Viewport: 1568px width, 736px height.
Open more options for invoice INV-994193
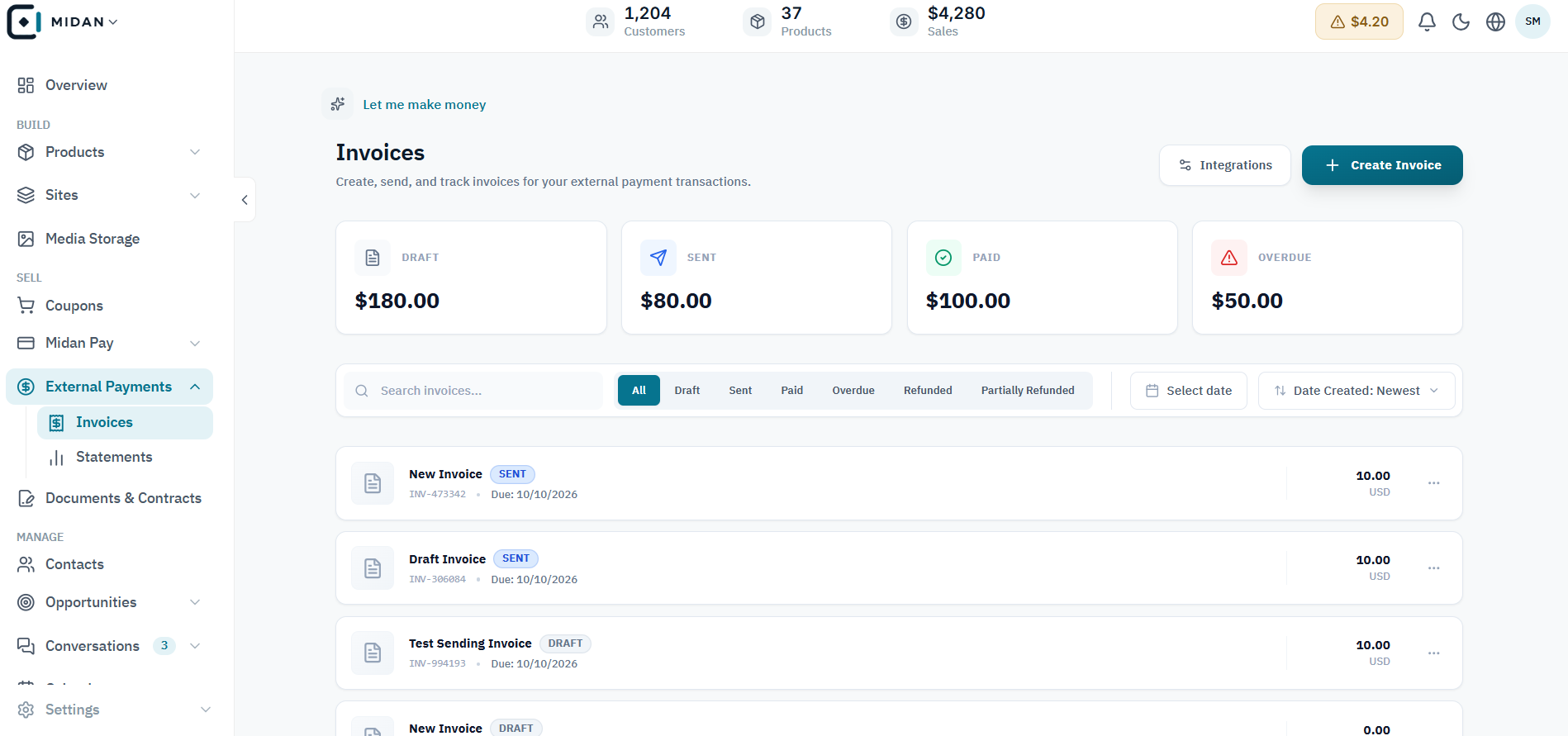[x=1434, y=653]
